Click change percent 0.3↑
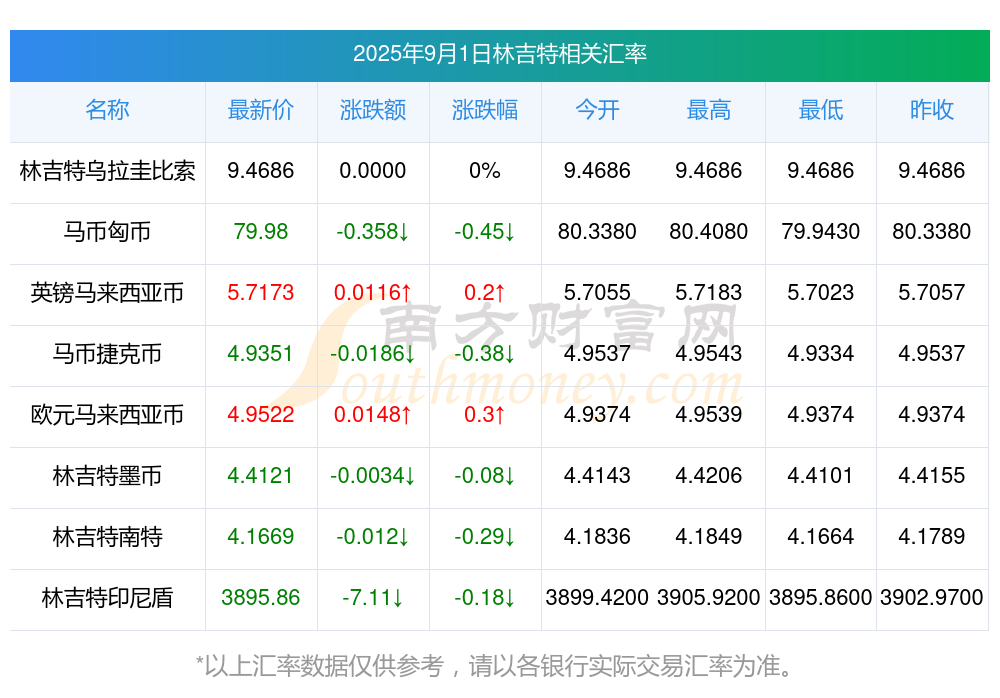Viewport: 1000px width, 698px height. (x=485, y=414)
